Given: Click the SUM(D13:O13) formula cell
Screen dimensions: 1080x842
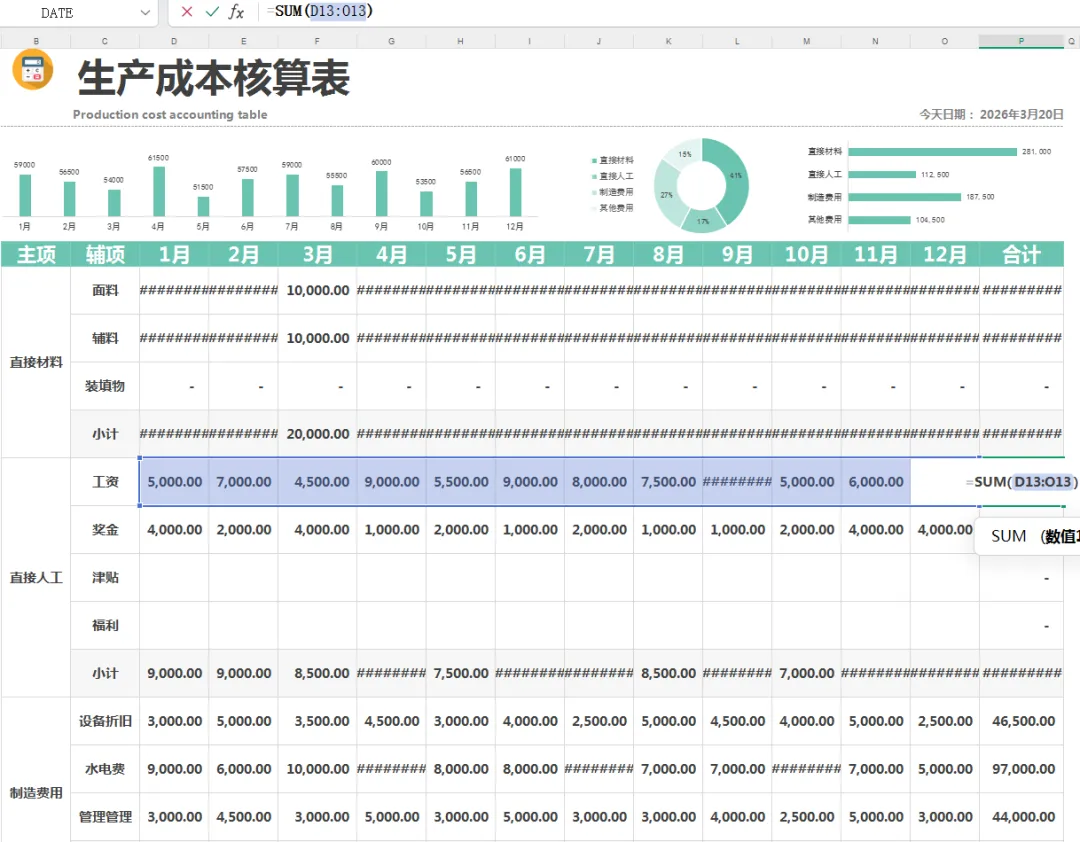Looking at the screenshot, I should click(x=1021, y=482).
